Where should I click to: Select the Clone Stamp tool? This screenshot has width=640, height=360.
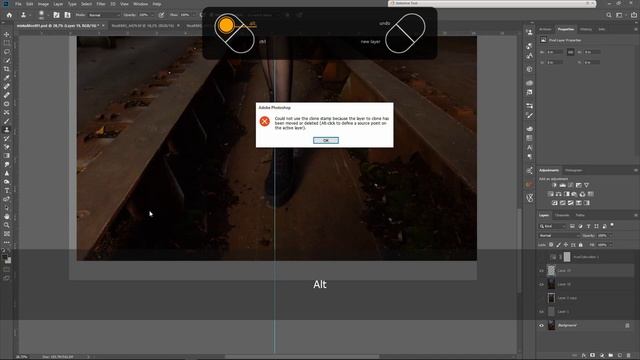coord(7,129)
